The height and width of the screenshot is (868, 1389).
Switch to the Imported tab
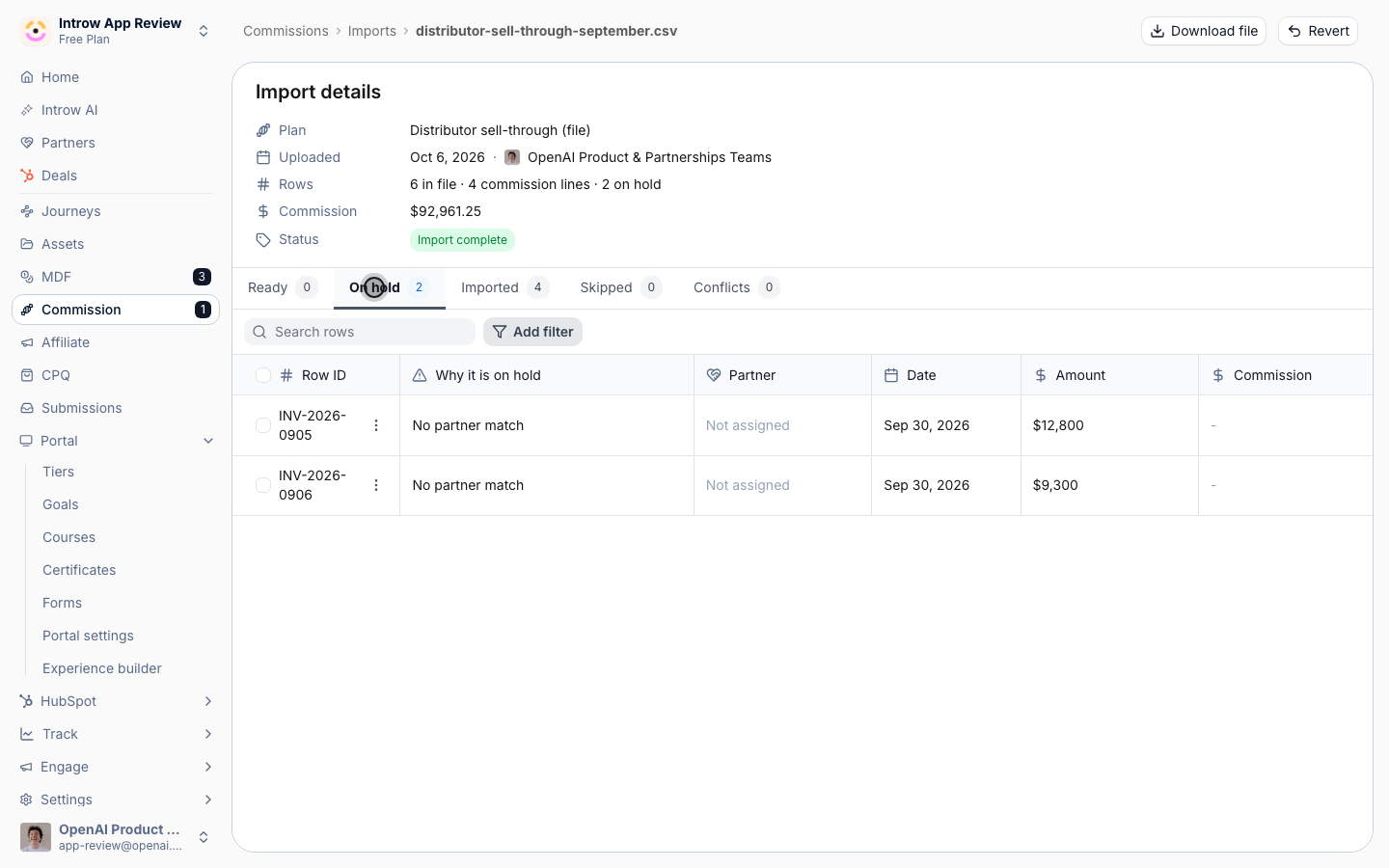pos(504,287)
